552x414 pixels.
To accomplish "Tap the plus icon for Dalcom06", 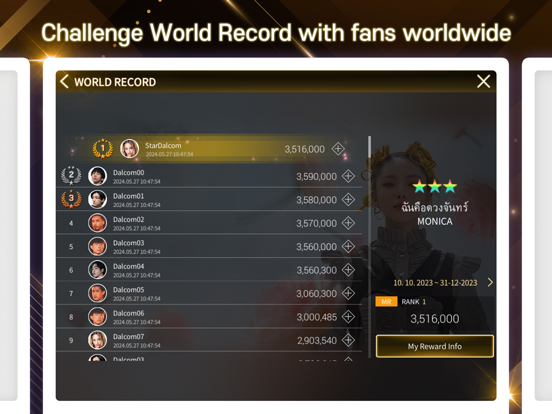I will click(x=348, y=316).
